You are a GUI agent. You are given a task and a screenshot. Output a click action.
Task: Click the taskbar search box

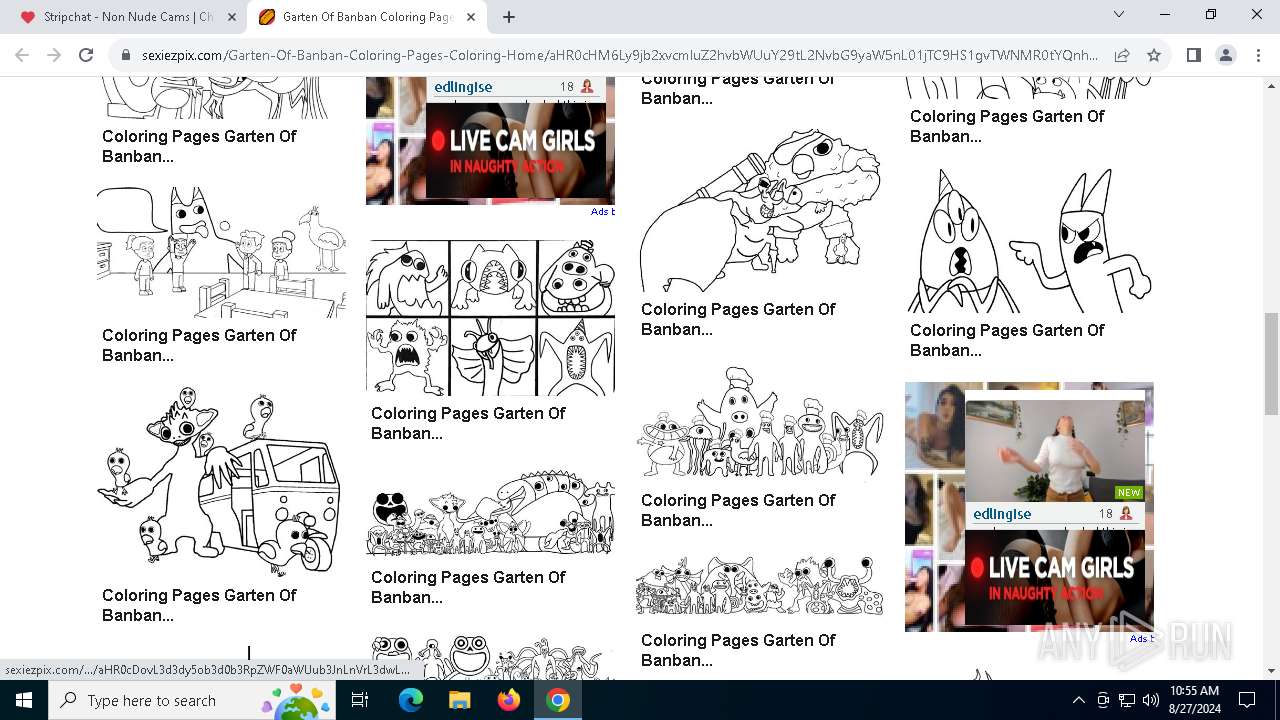pos(194,700)
